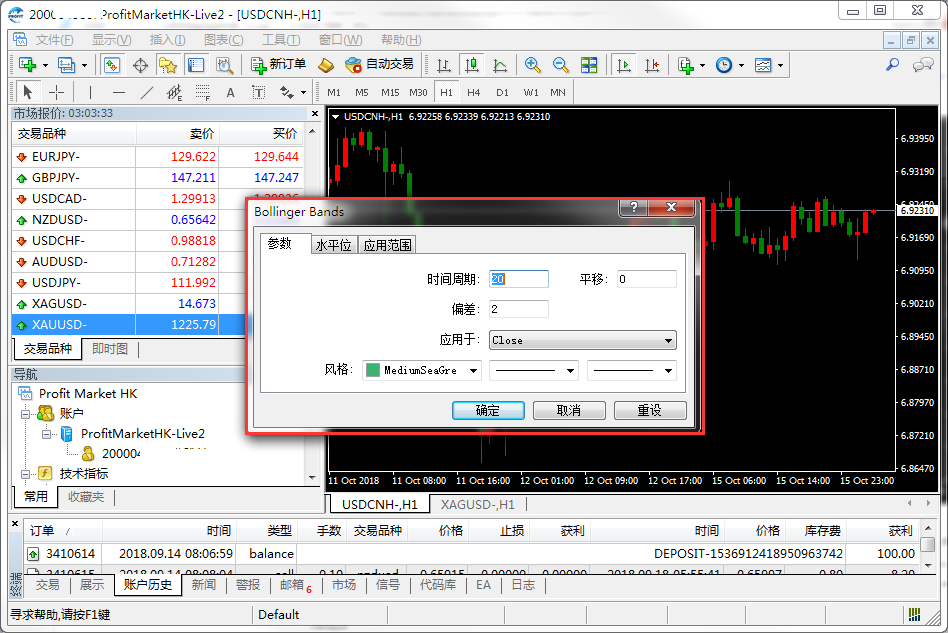Click the tile windows grid icon
Image resolution: width=948 pixels, height=633 pixels.
pyautogui.click(x=589, y=65)
